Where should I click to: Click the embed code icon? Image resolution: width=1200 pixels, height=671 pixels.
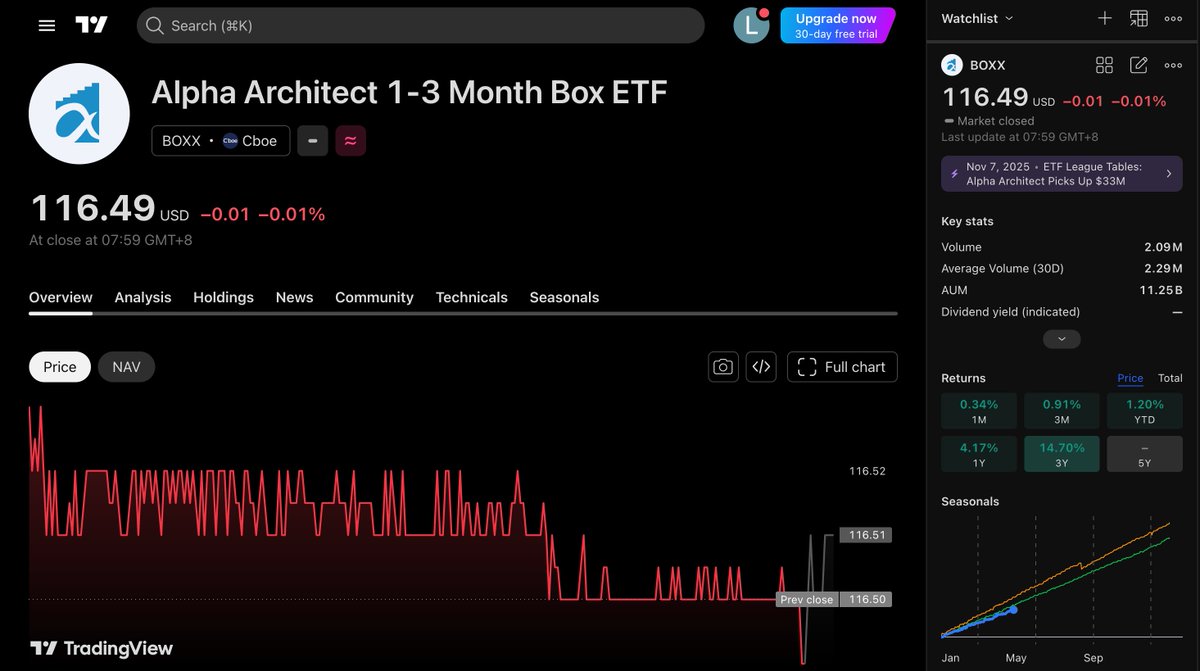[x=761, y=367]
